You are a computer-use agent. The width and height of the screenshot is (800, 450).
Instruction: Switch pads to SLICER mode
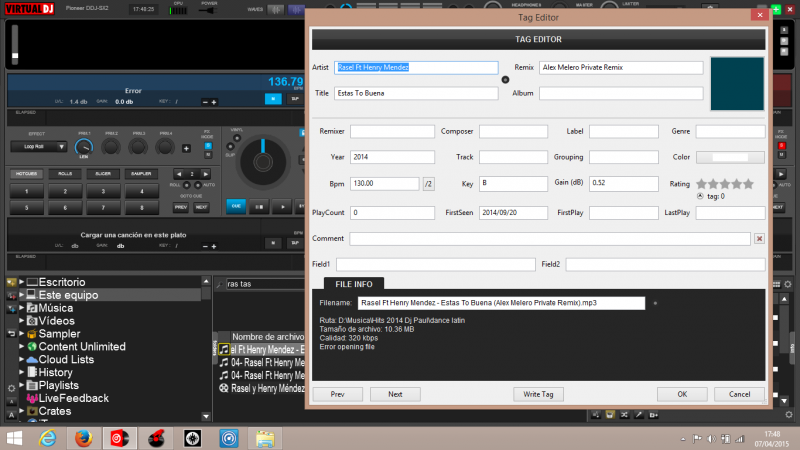click(103, 173)
